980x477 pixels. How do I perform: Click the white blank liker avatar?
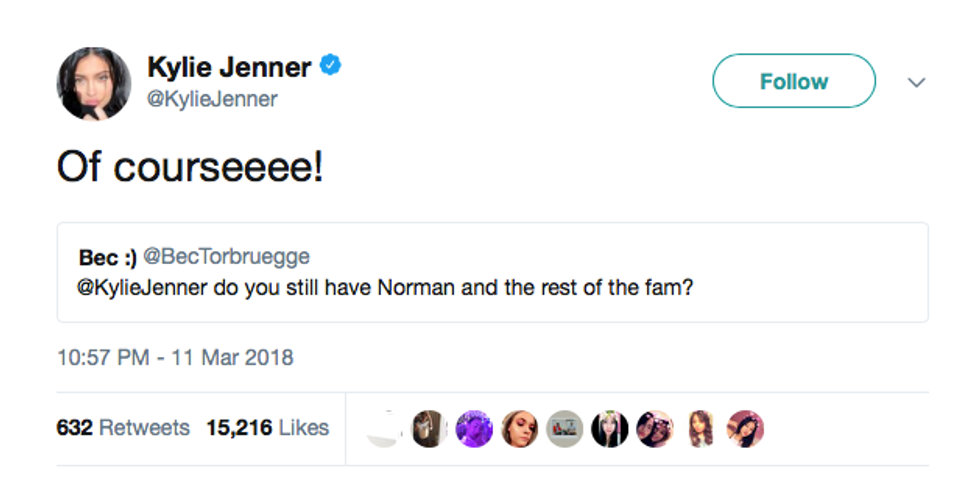pos(384,428)
